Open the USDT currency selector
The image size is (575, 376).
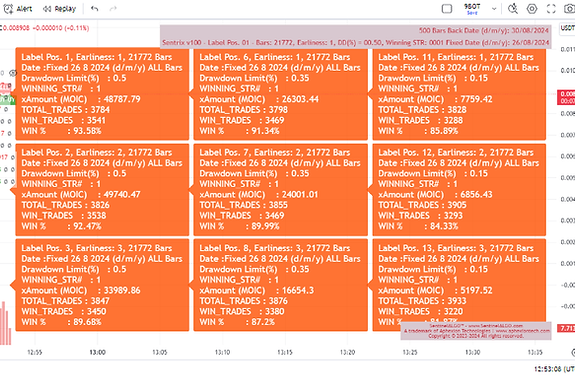tap(567, 28)
